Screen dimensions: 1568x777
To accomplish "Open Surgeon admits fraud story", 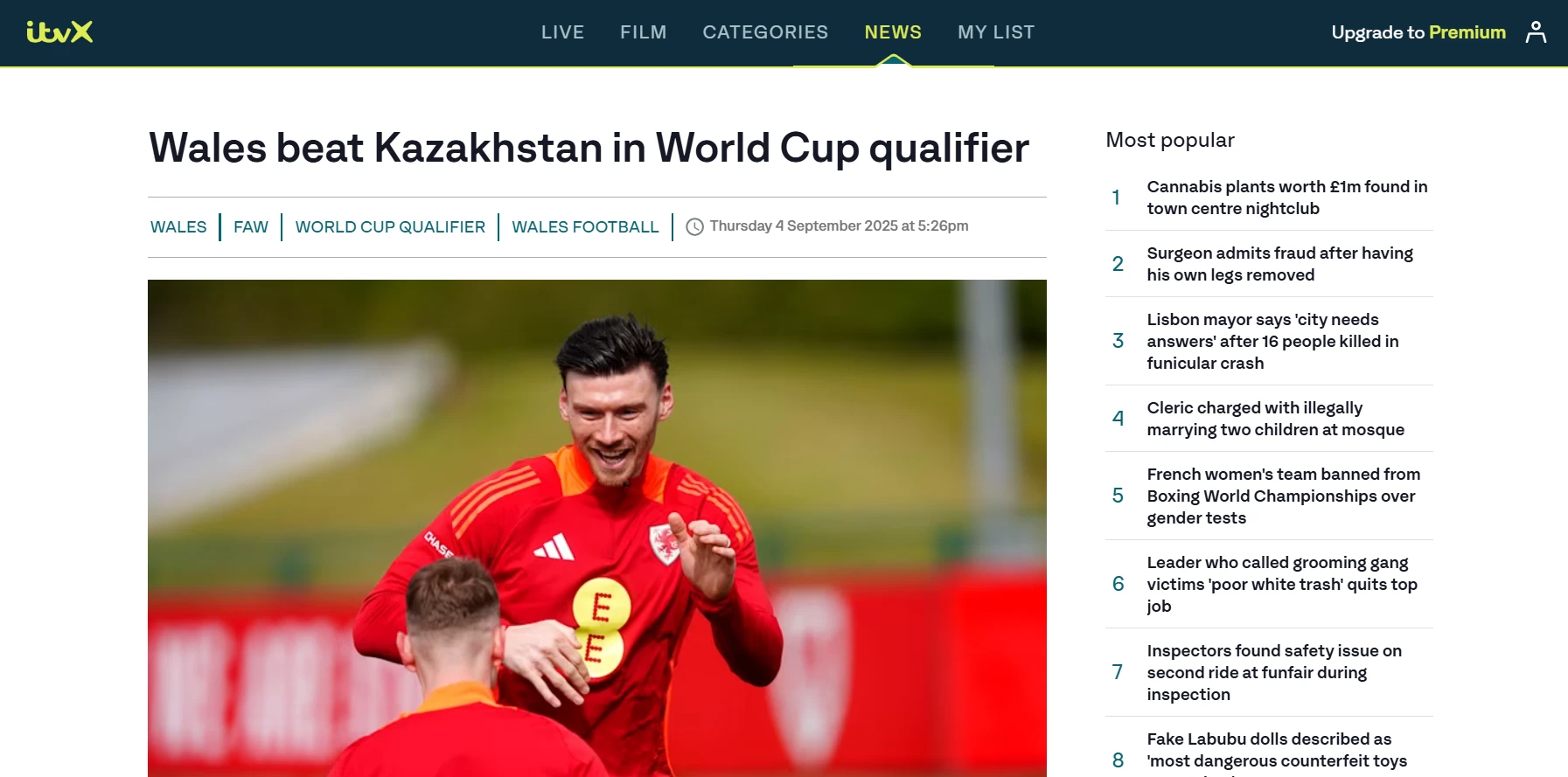I will 1279,264.
